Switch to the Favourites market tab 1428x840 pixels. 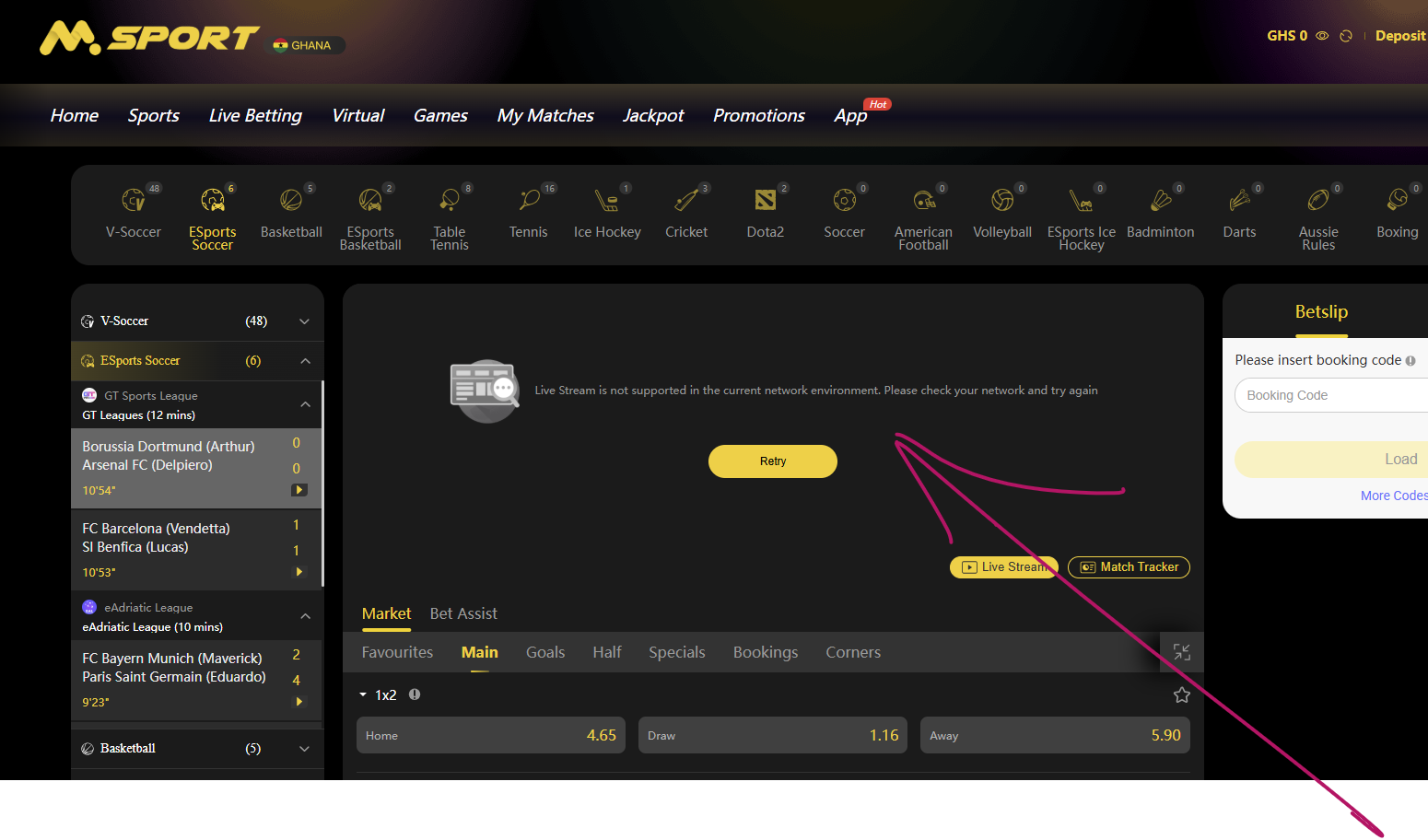click(x=397, y=652)
